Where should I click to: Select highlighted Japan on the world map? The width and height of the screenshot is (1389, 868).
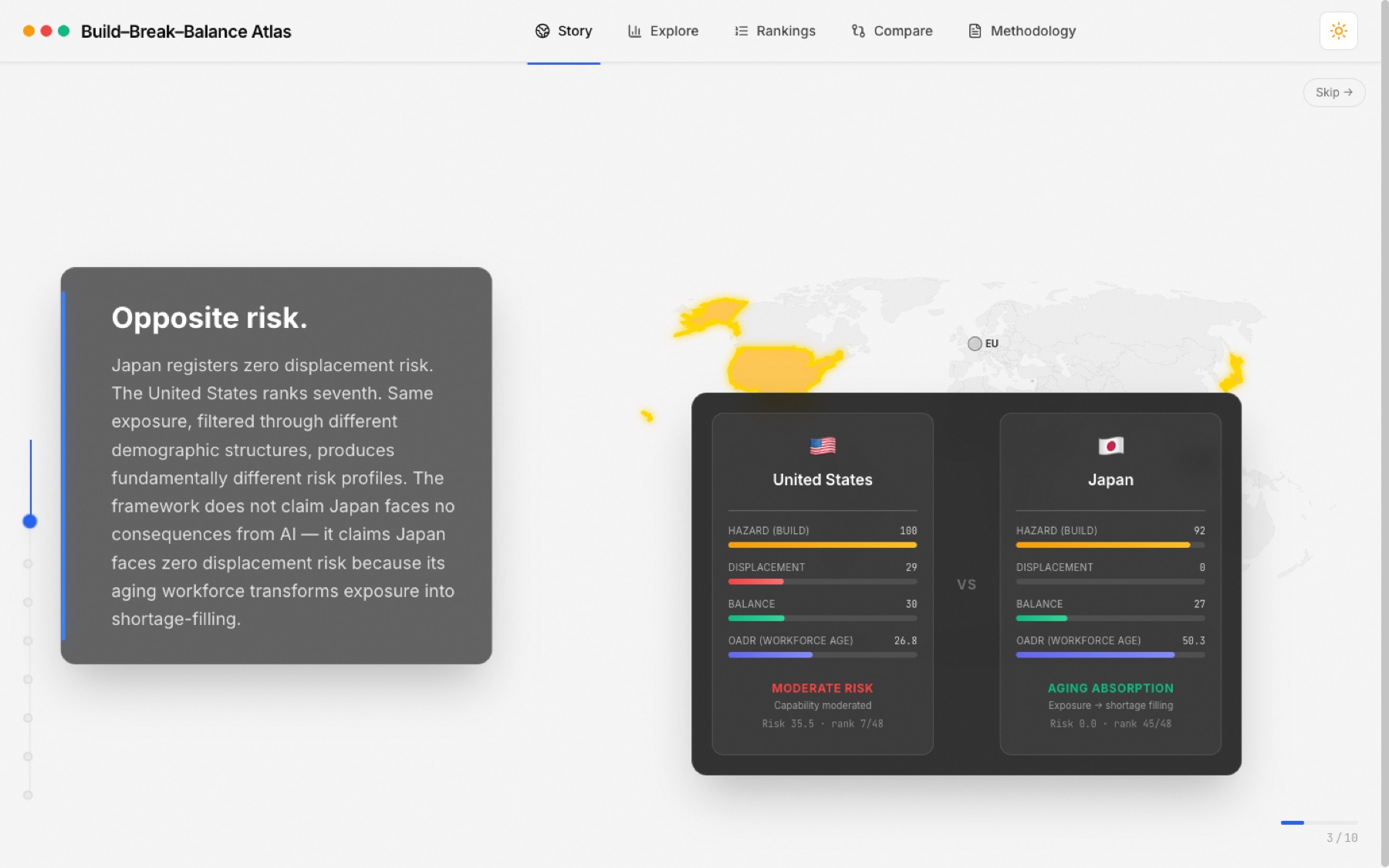1232,373
